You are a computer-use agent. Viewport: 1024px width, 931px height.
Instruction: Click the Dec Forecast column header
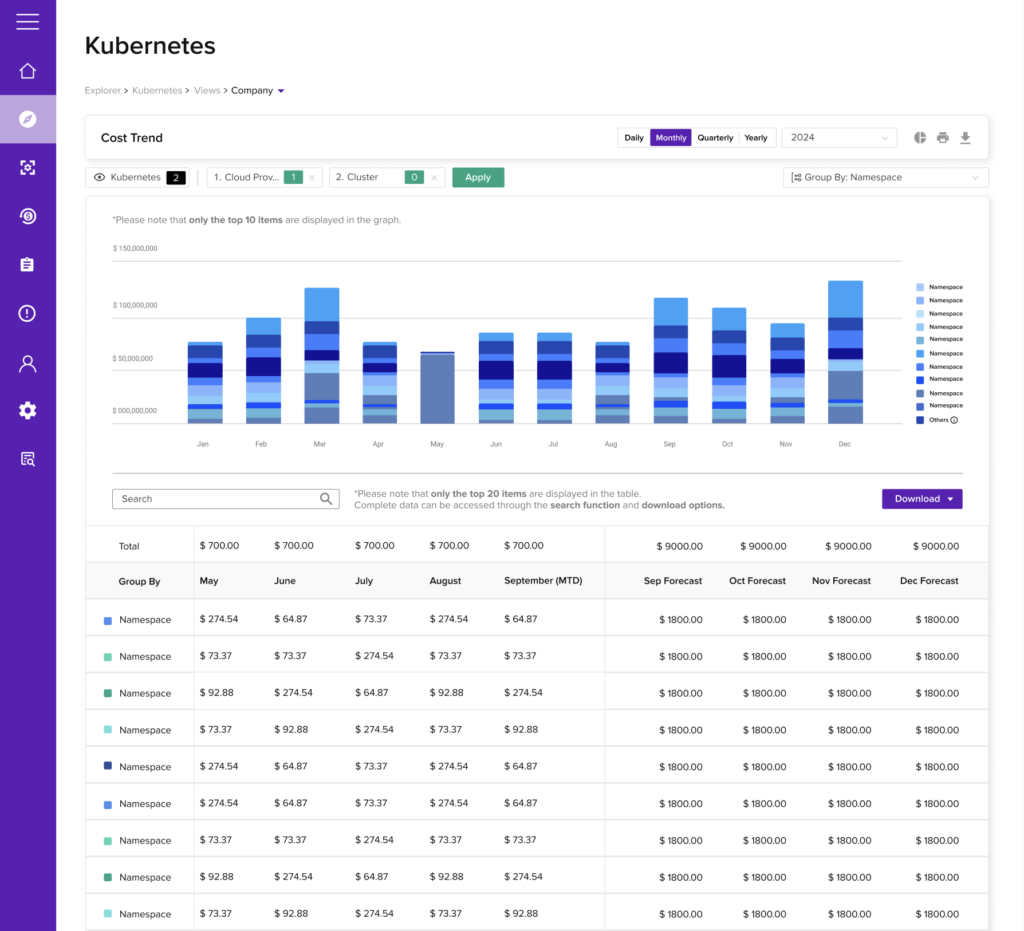pyautogui.click(x=929, y=580)
